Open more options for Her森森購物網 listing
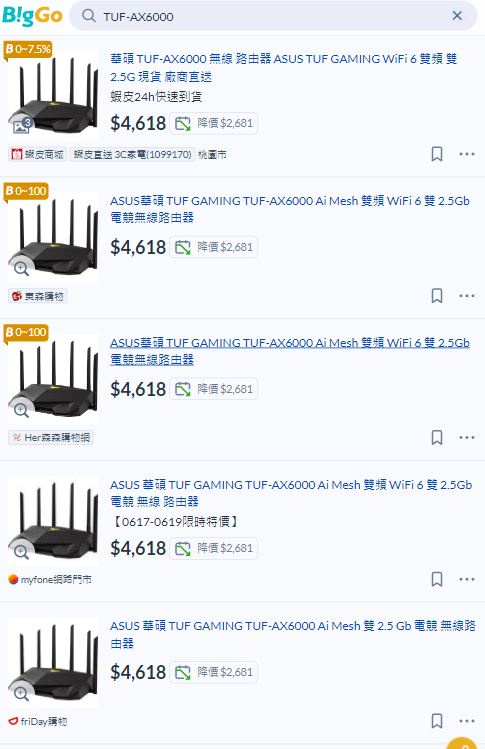The width and height of the screenshot is (485, 749). 467,438
